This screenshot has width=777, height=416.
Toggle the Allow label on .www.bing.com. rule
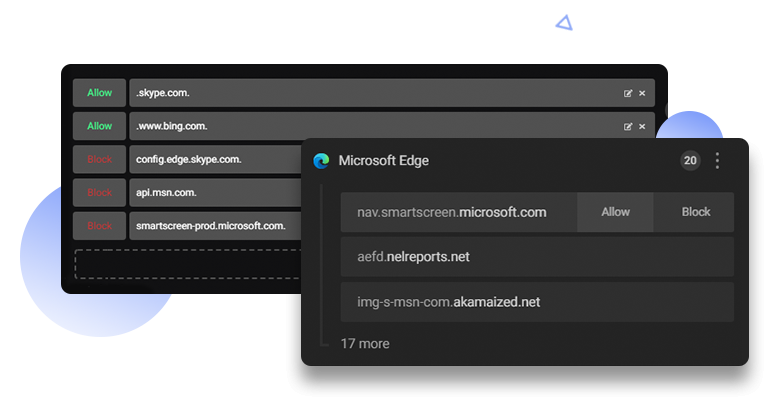(x=100, y=126)
